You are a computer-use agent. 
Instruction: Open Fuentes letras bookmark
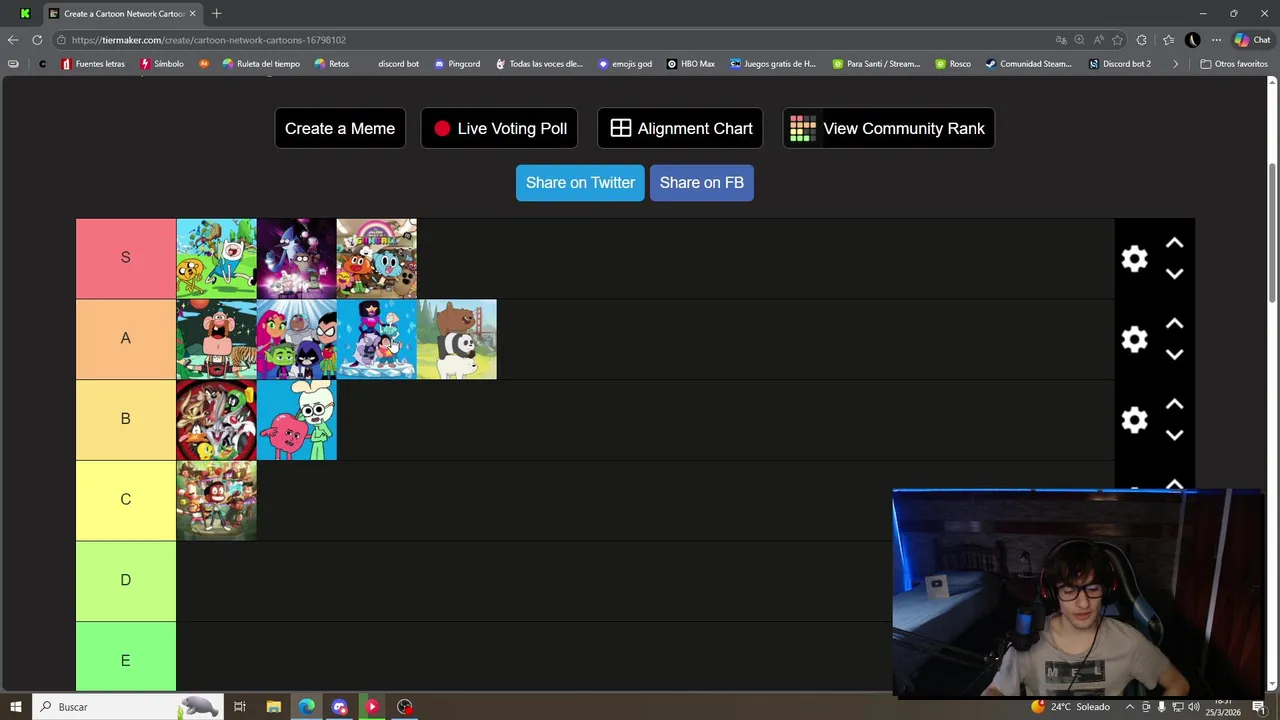click(93, 64)
